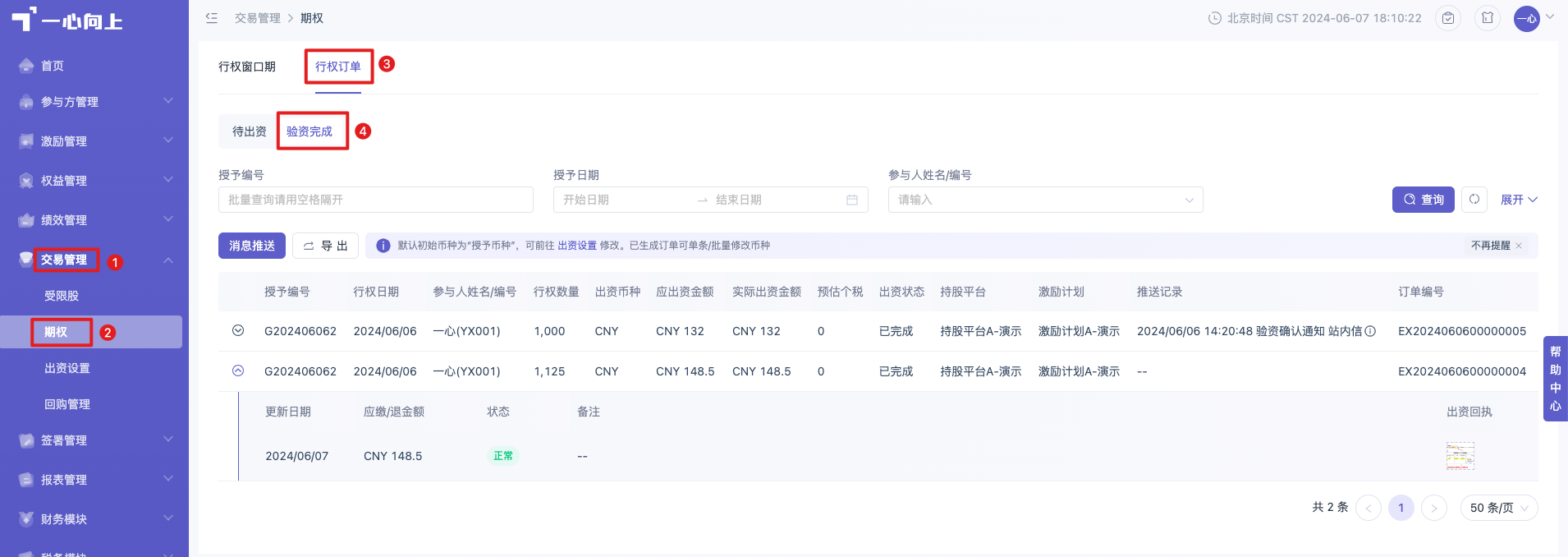This screenshot has height=557, width=1568.
Task: Click the 一心 user avatar
Action: [1527, 18]
